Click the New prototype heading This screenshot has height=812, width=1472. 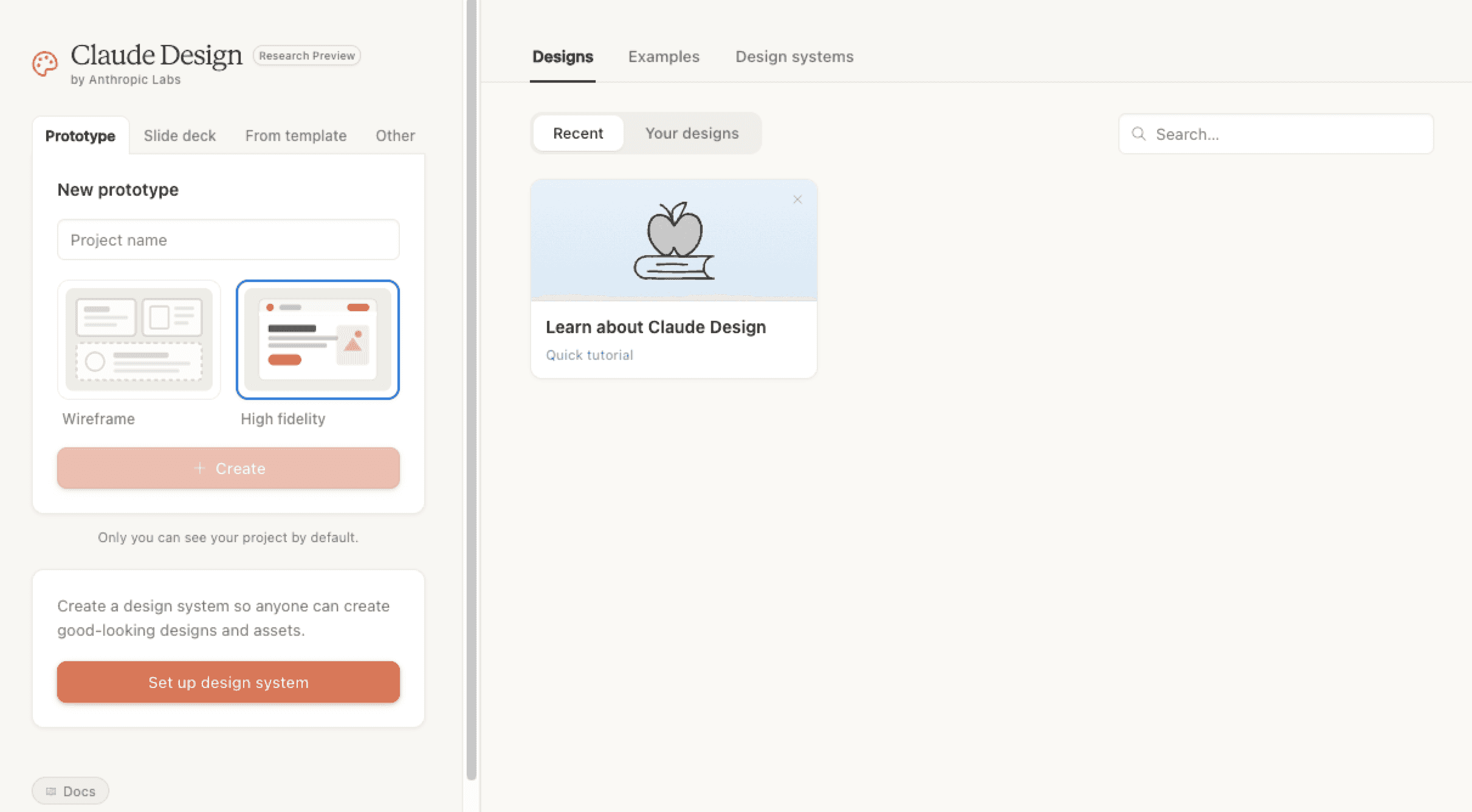118,190
